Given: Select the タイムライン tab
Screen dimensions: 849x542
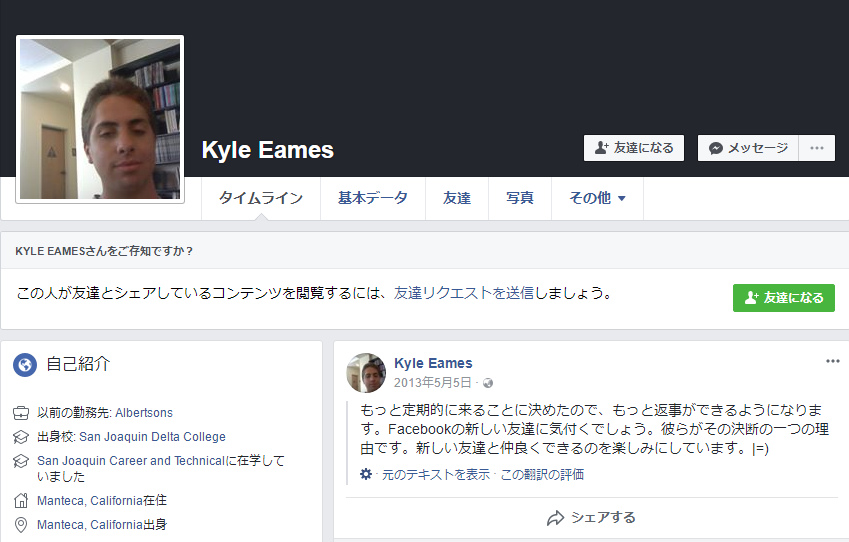Looking at the screenshot, I should click(x=261, y=198).
